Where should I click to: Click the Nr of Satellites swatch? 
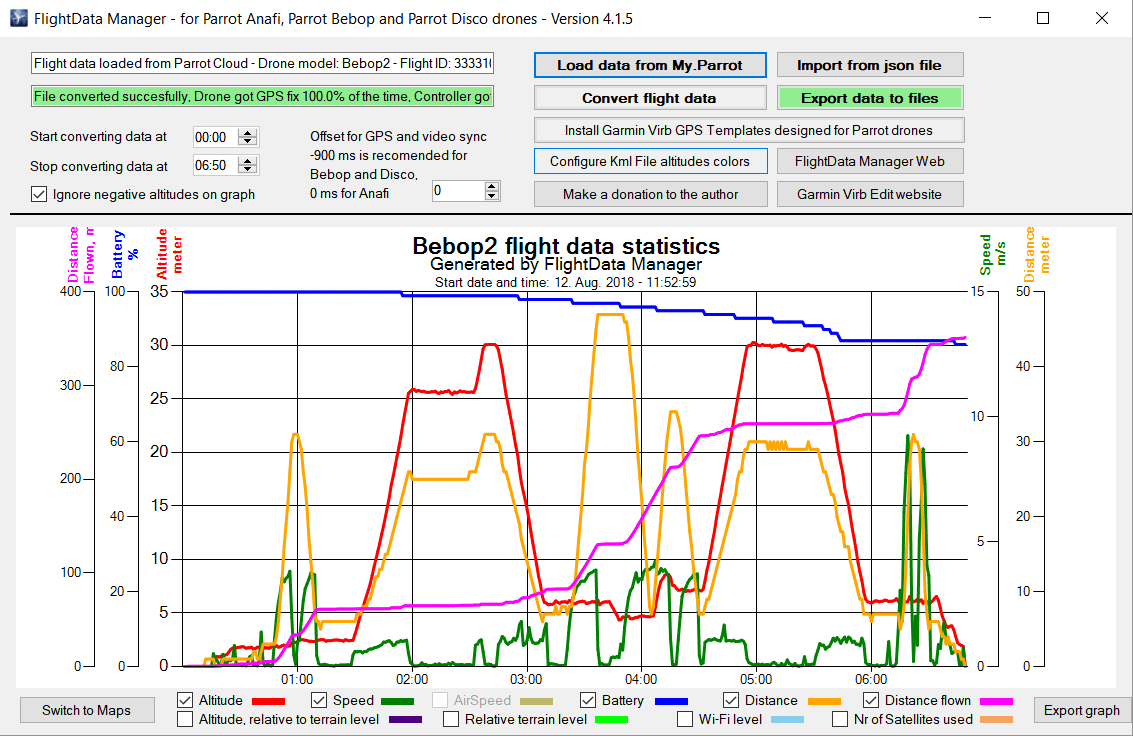[x=996, y=719]
